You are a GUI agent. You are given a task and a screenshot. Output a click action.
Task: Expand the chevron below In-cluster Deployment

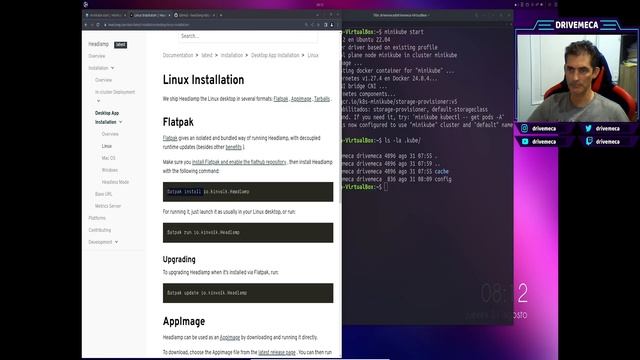98,101
